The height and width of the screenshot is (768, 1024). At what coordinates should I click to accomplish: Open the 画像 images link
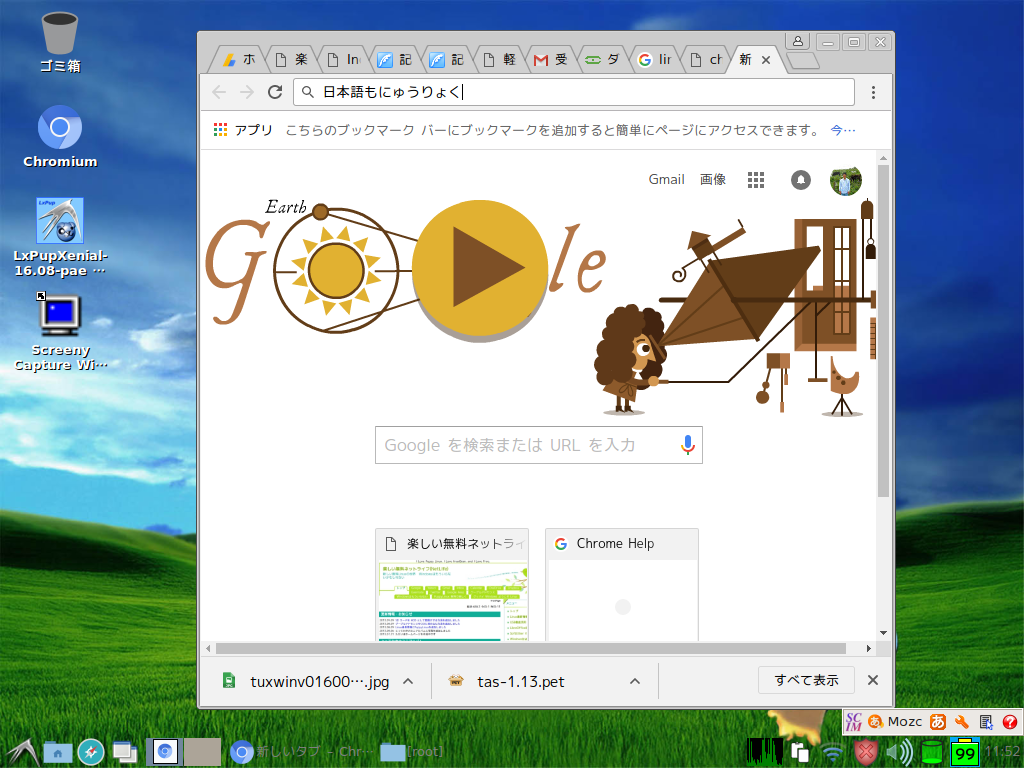tap(713, 180)
